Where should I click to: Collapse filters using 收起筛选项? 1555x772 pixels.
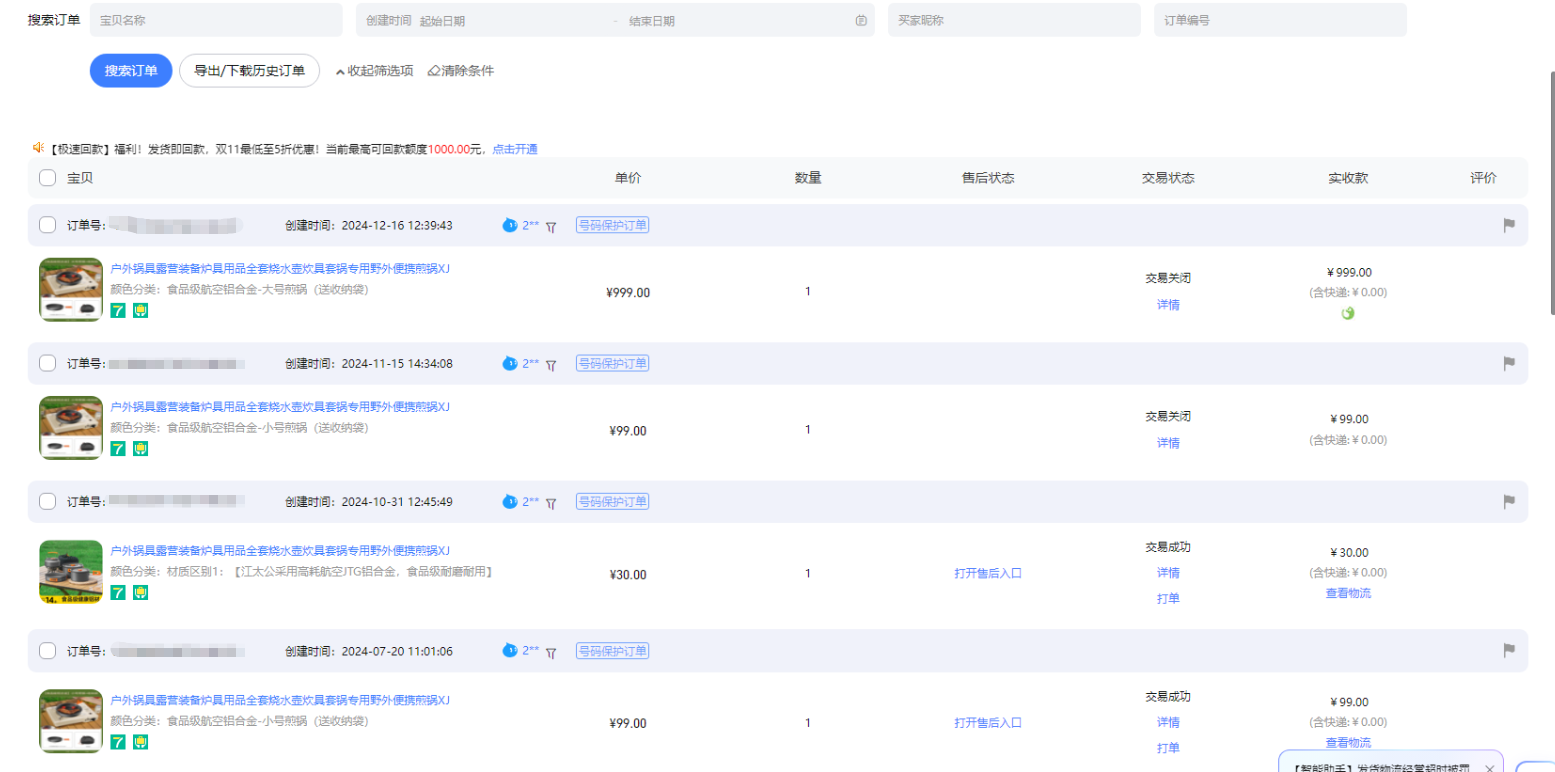[374, 71]
